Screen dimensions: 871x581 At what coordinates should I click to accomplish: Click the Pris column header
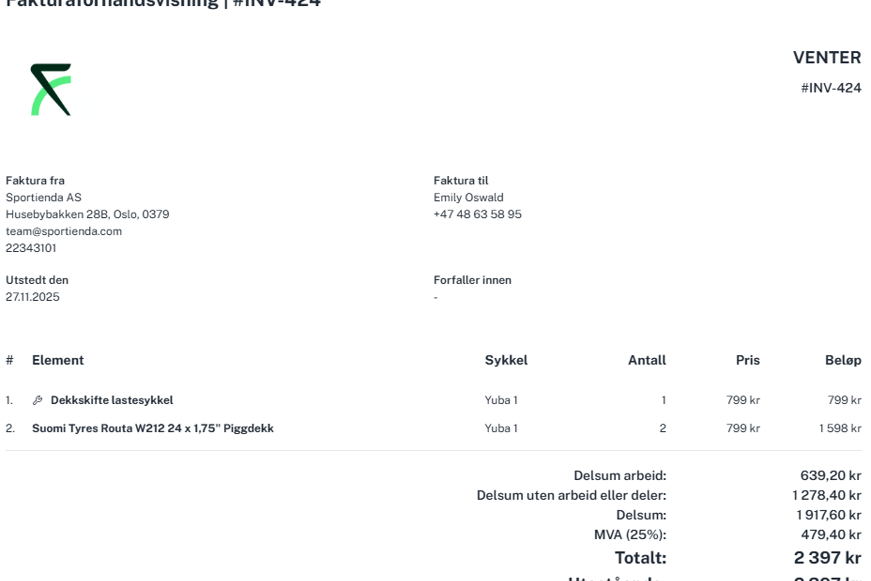pyautogui.click(x=748, y=360)
